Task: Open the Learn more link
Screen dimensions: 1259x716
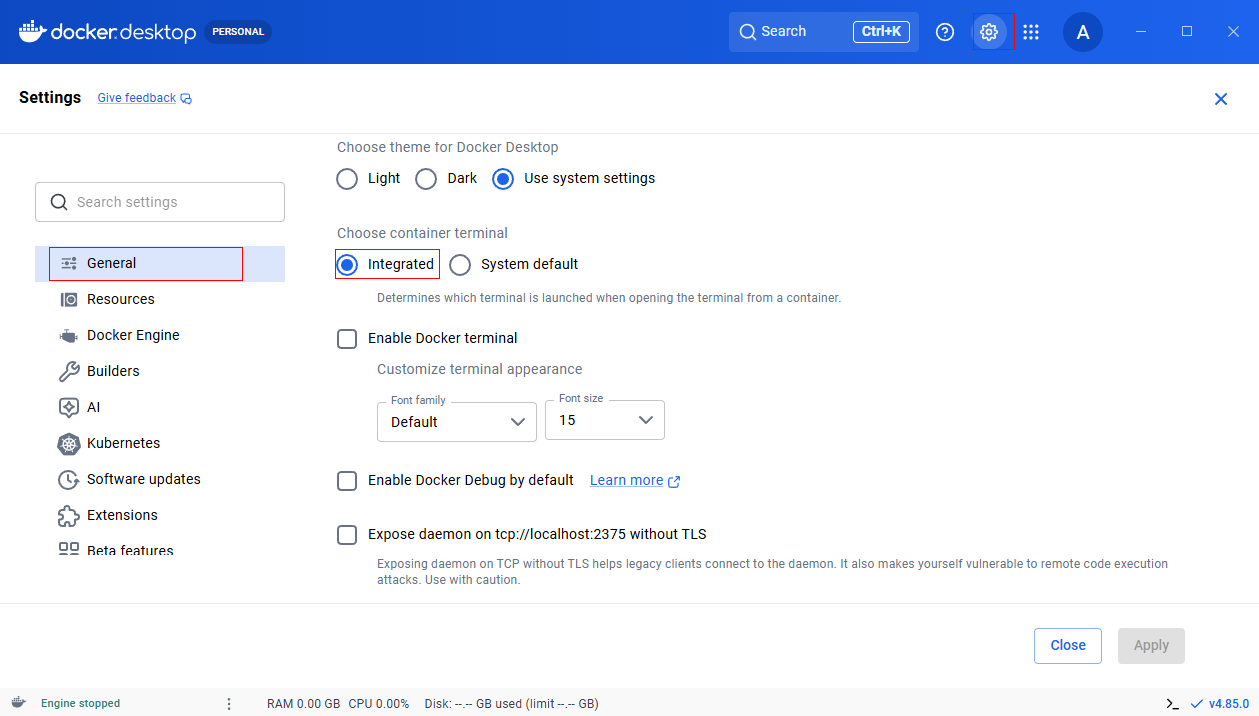Action: click(x=627, y=480)
